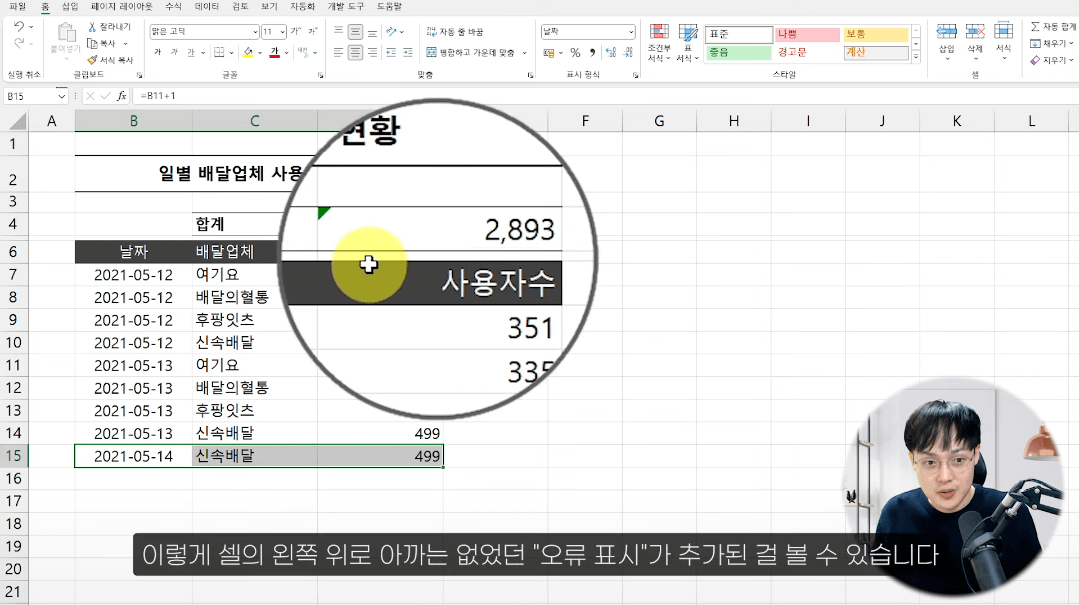The width and height of the screenshot is (1079, 605).
Task: Click the Paste (붙여넣기) clipboard icon
Action: point(66,33)
